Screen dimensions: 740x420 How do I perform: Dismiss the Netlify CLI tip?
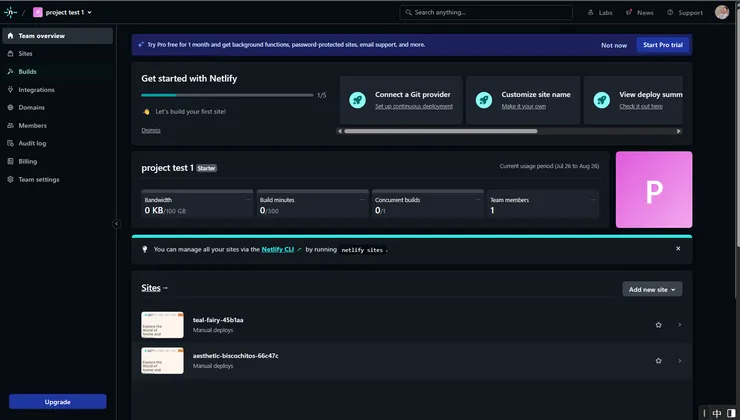tap(678, 248)
